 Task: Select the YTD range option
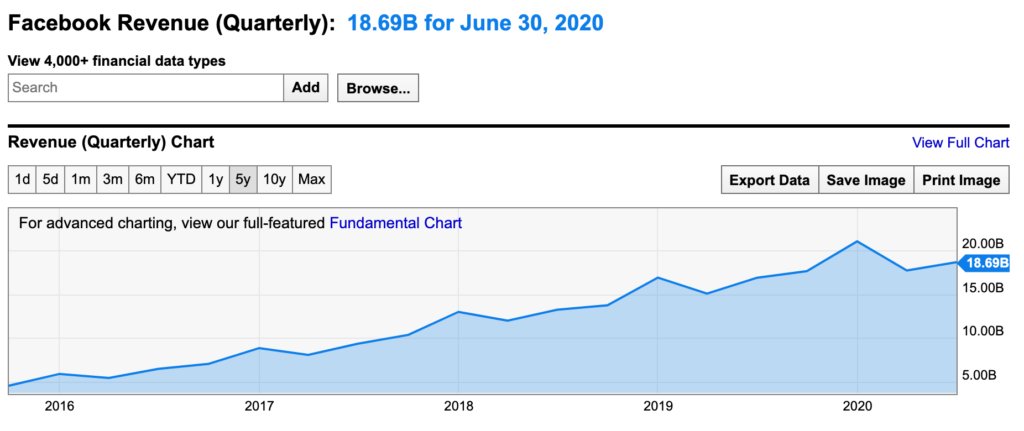click(181, 180)
